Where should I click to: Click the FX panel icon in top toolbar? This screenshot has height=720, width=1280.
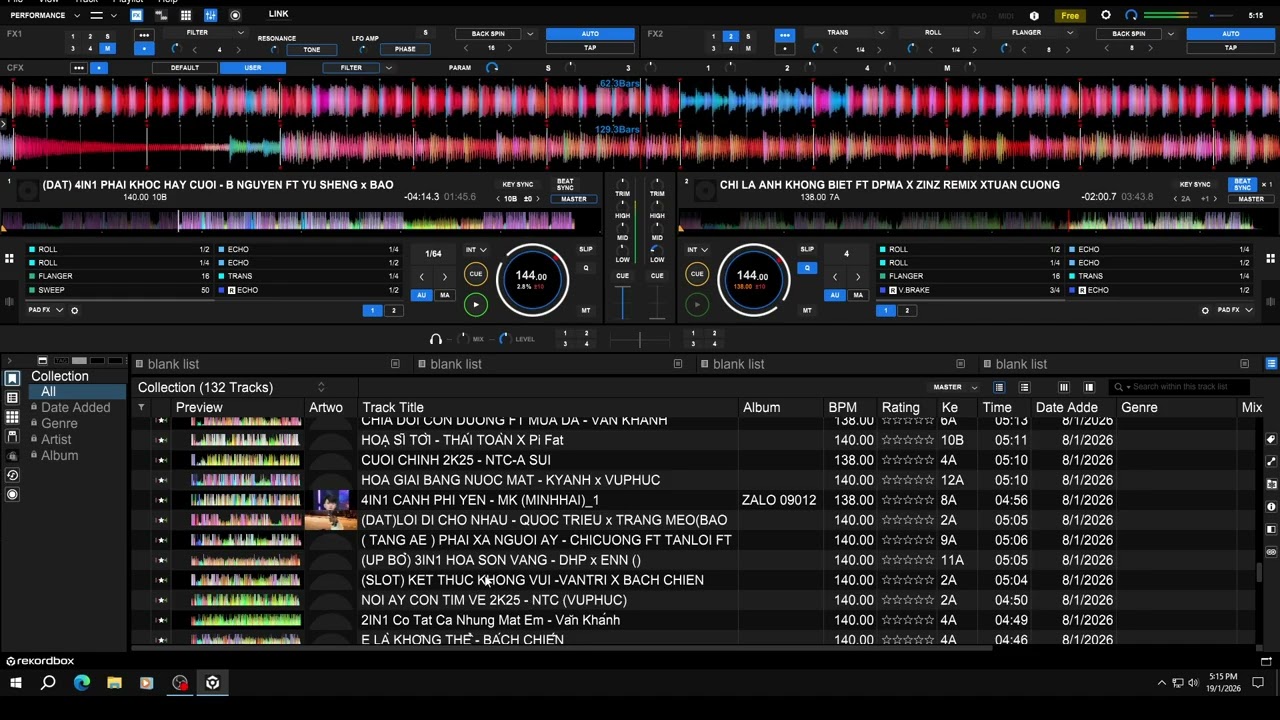pos(136,15)
